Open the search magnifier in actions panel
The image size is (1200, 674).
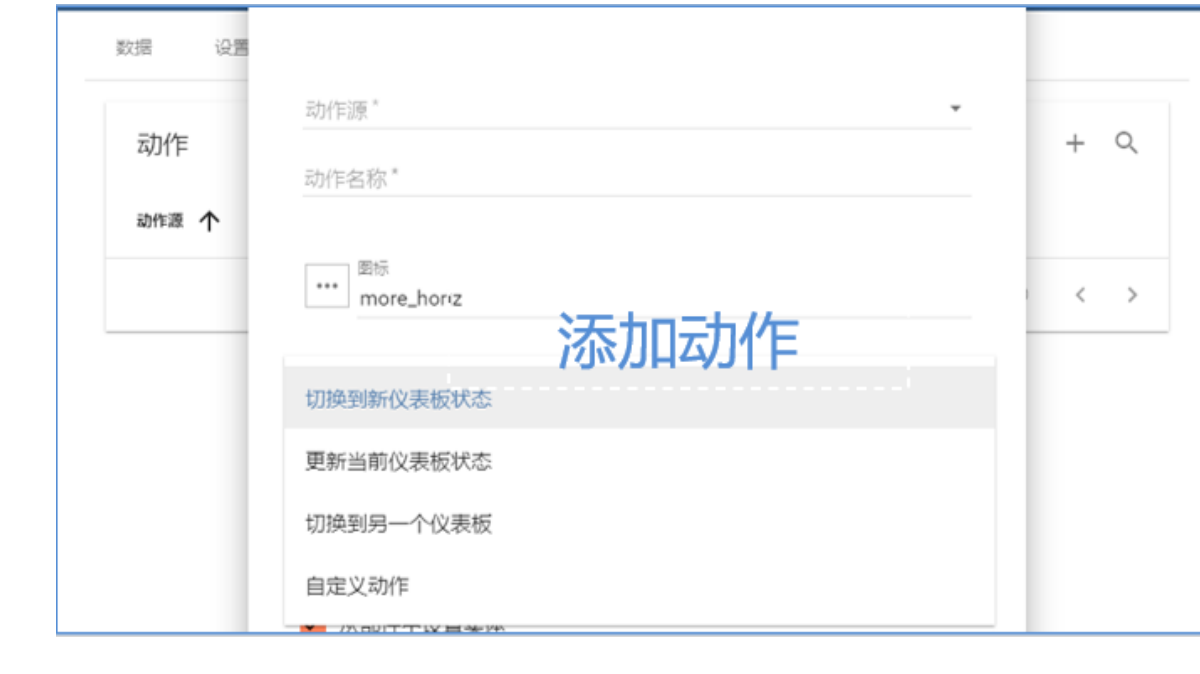point(1127,144)
